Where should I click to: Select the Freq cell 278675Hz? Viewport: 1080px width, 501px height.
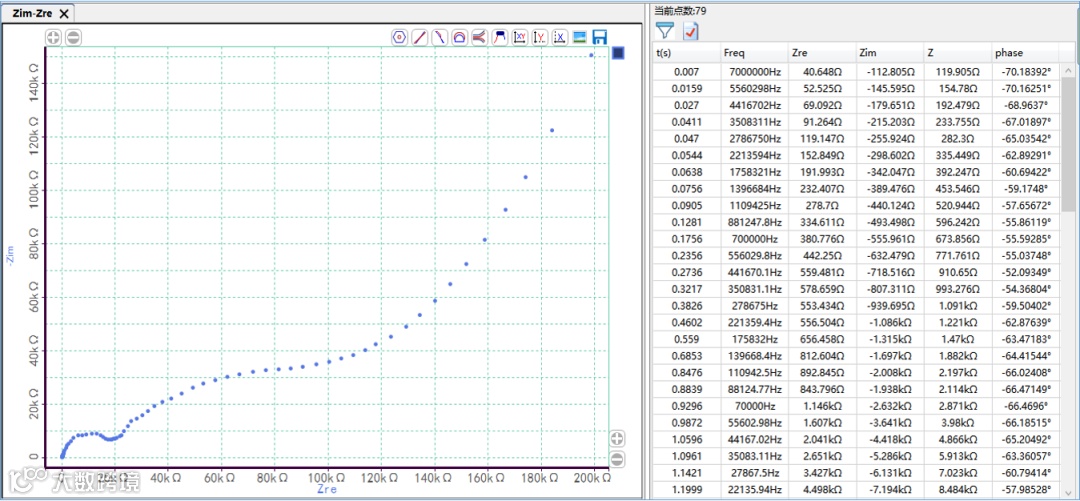tap(753, 305)
